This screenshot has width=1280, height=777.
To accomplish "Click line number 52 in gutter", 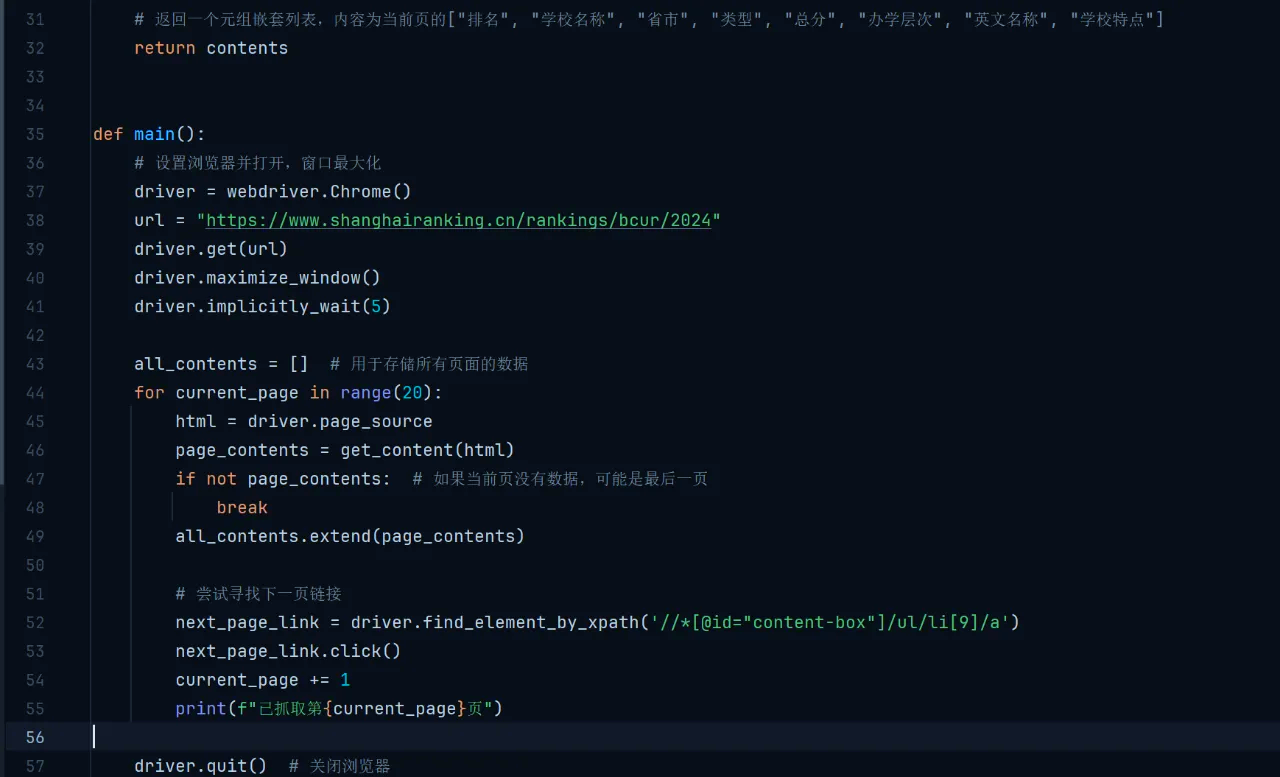I will coord(34,622).
